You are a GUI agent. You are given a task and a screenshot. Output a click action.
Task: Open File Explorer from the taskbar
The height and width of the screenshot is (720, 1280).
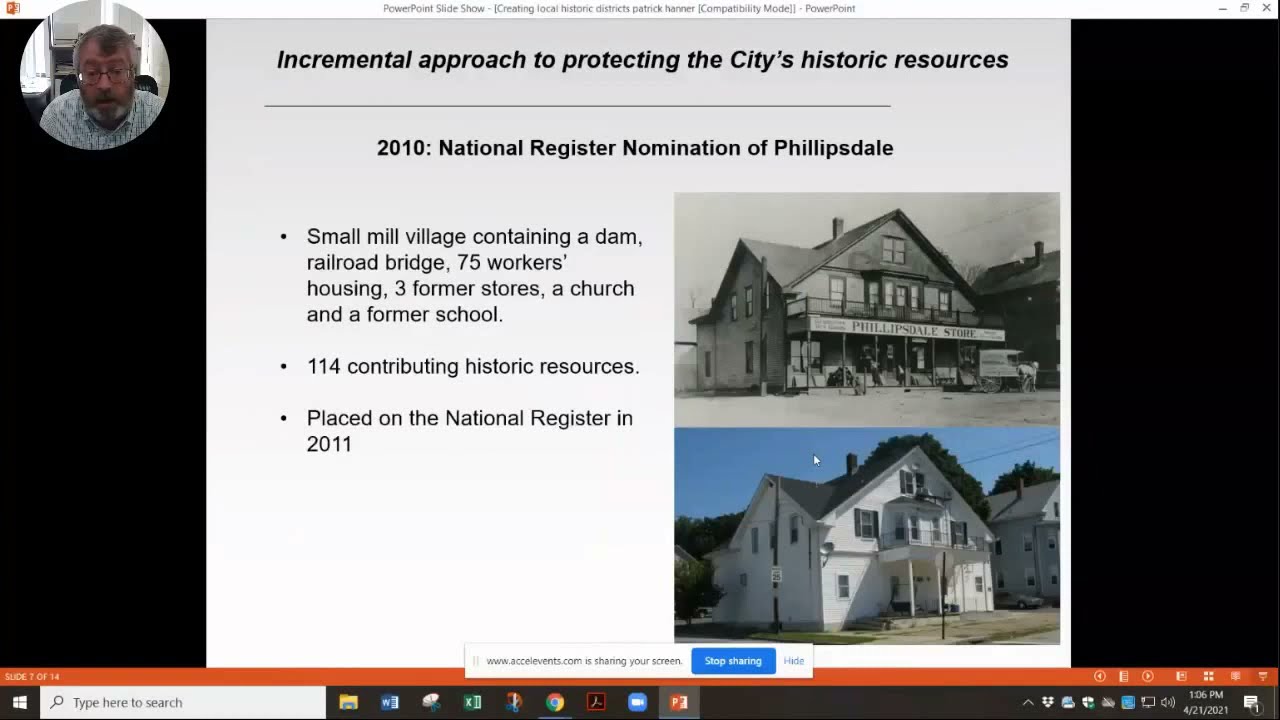coord(348,702)
